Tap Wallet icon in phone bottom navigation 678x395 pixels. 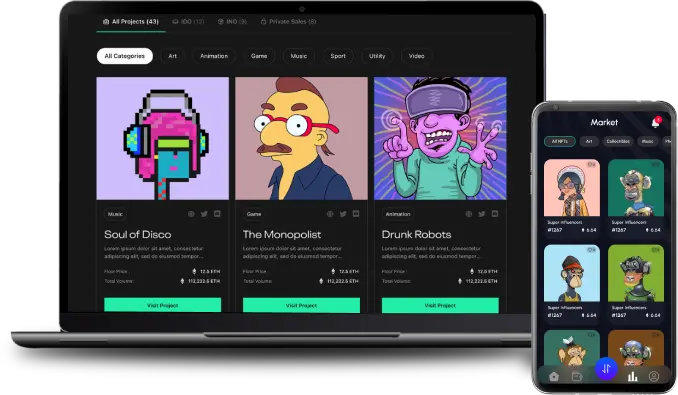pos(577,376)
